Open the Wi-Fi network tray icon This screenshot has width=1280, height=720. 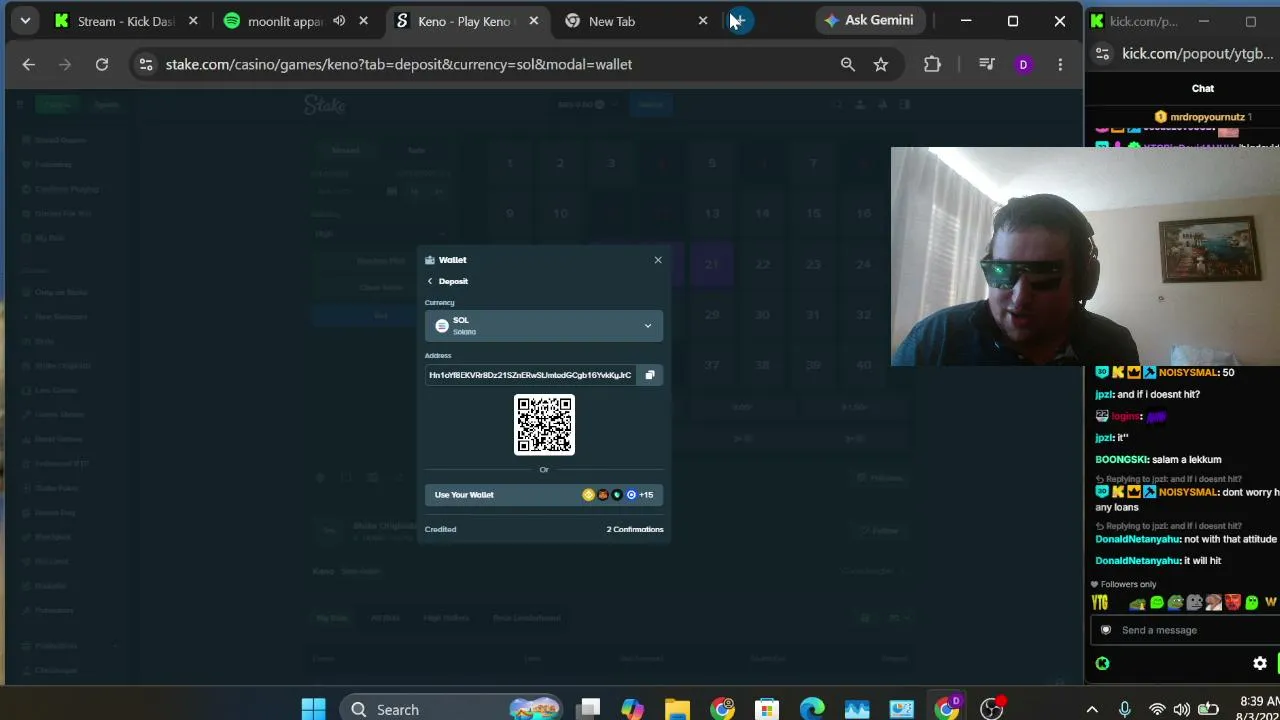pos(1157,709)
